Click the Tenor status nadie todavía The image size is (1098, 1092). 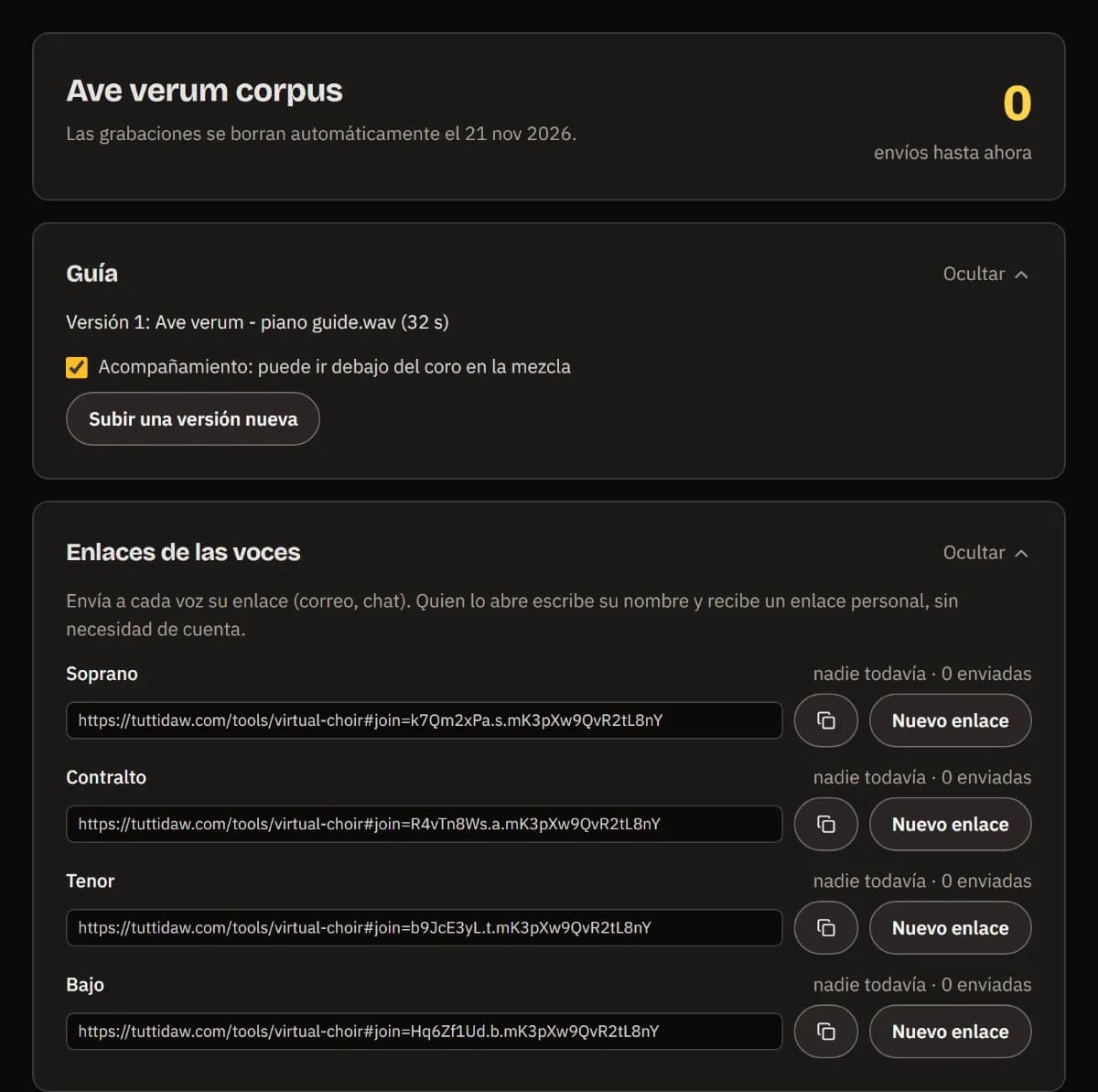pyautogui.click(x=922, y=881)
